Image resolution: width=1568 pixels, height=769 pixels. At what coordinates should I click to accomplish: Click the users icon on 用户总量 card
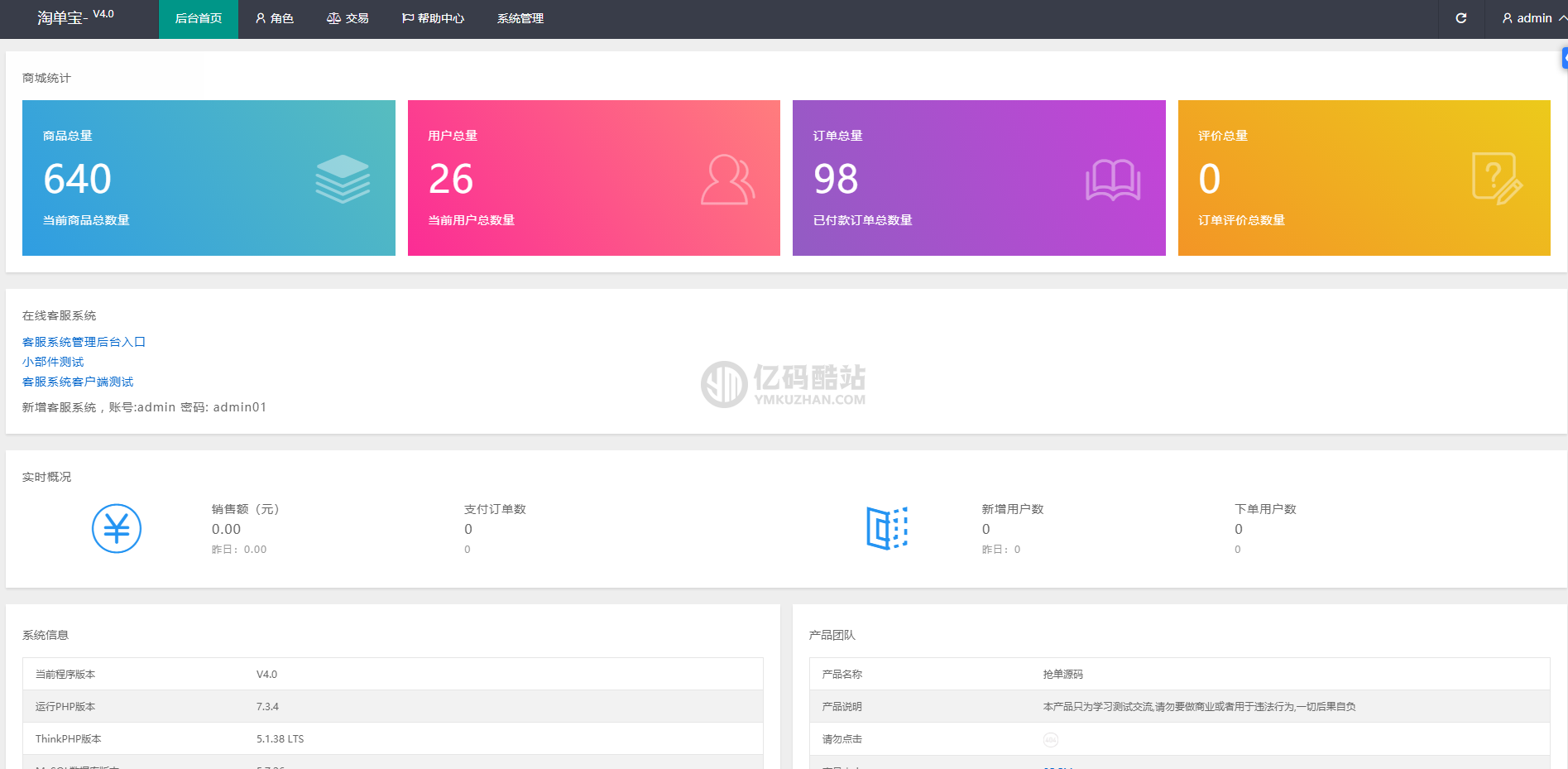[x=728, y=179]
